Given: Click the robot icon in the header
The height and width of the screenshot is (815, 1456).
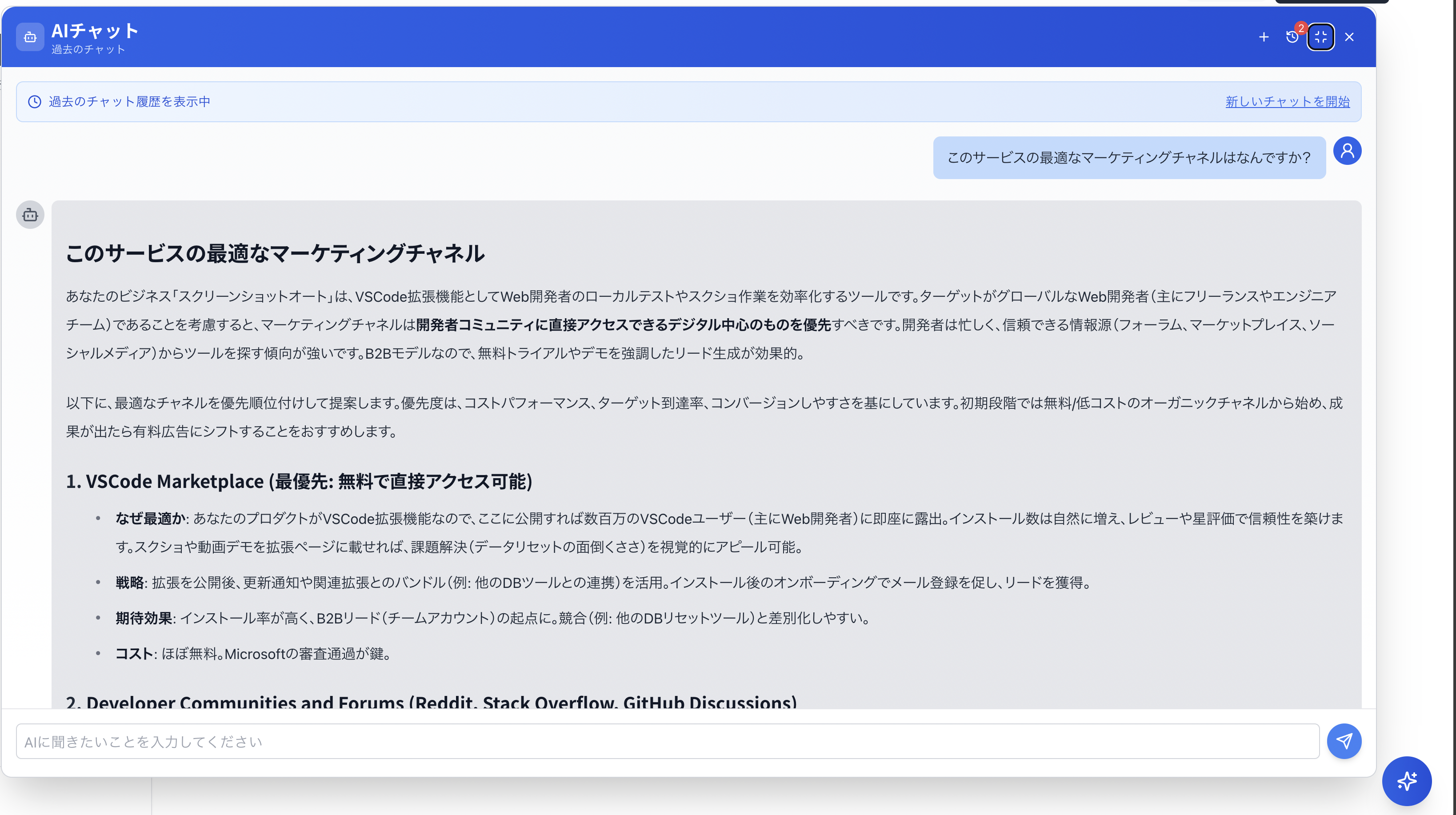Looking at the screenshot, I should [30, 37].
